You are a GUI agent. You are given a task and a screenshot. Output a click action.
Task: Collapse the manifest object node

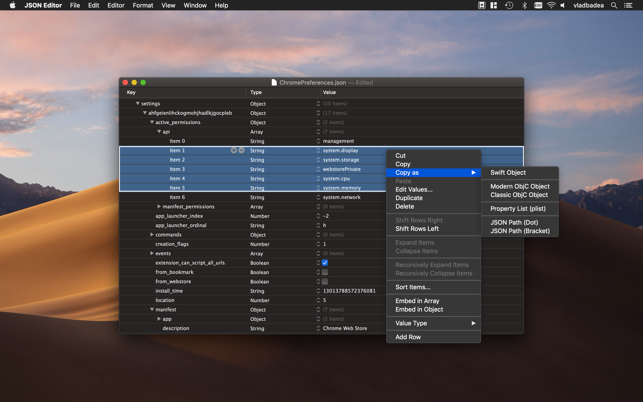(152, 310)
